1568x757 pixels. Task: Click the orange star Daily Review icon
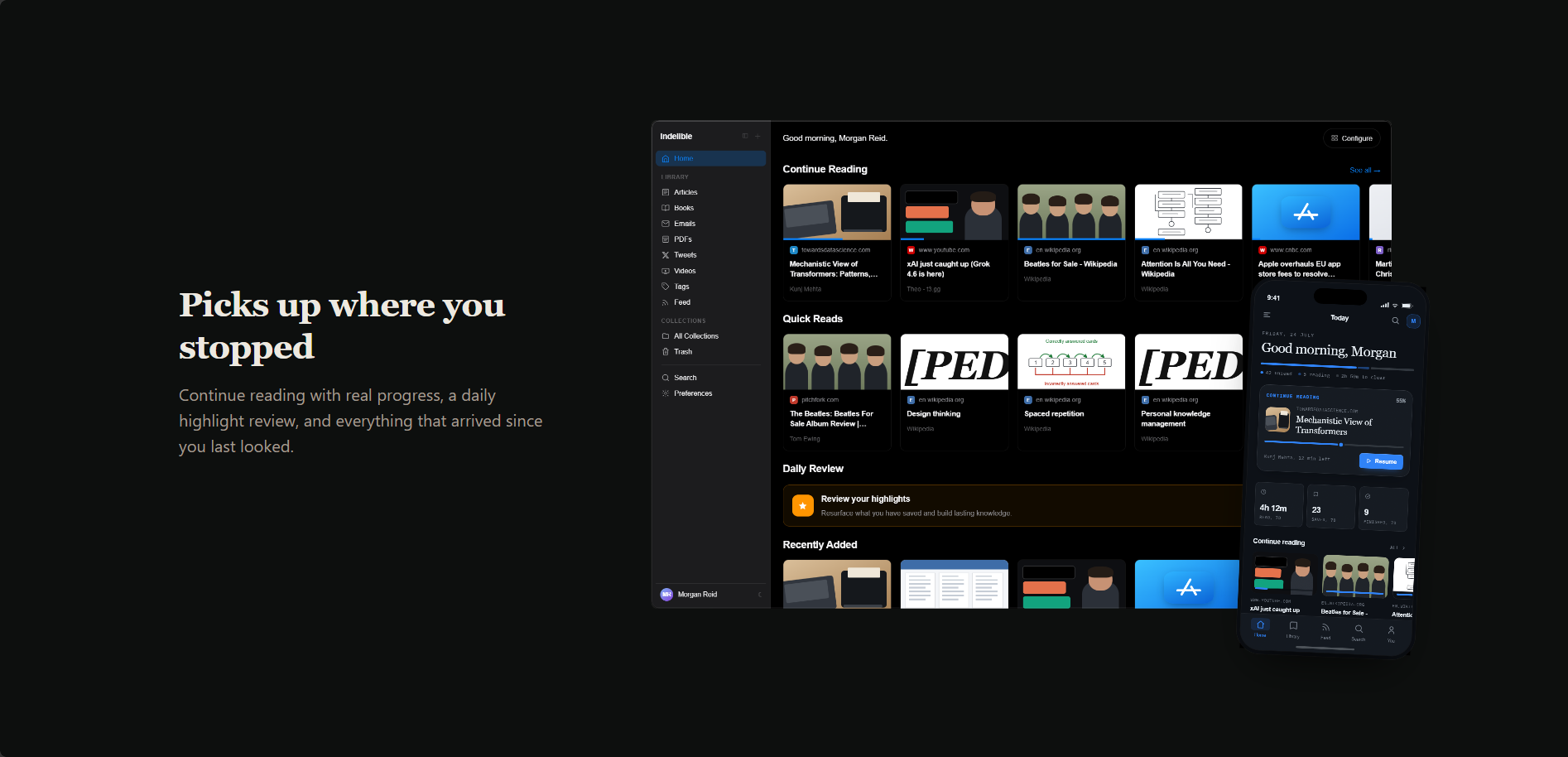803,505
